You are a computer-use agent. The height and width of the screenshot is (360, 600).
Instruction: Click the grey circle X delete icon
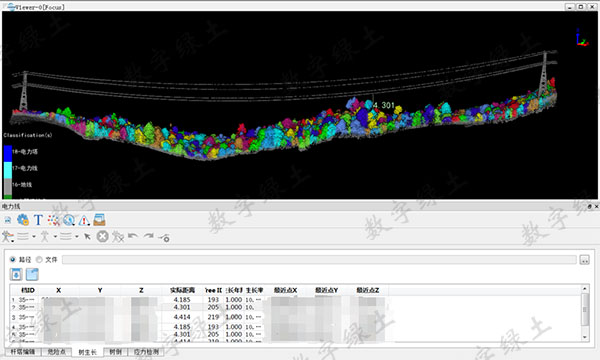tap(103, 237)
